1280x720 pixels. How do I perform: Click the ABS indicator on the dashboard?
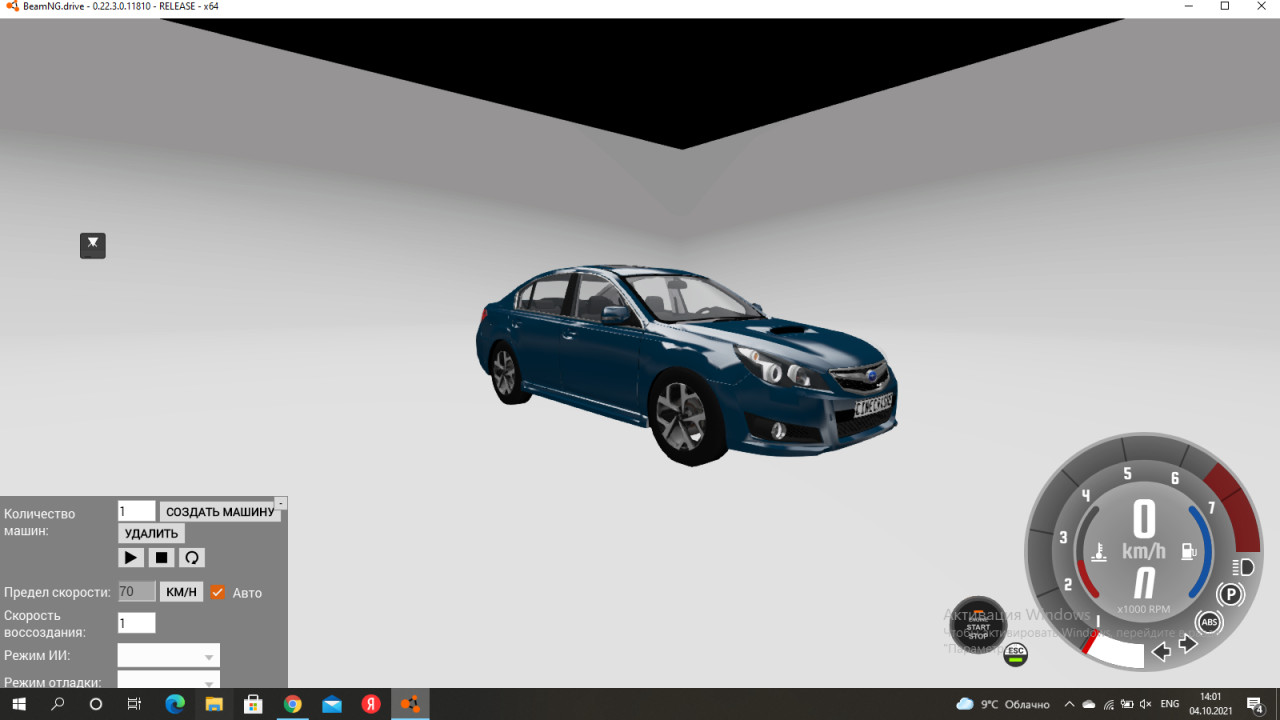pyautogui.click(x=1210, y=622)
